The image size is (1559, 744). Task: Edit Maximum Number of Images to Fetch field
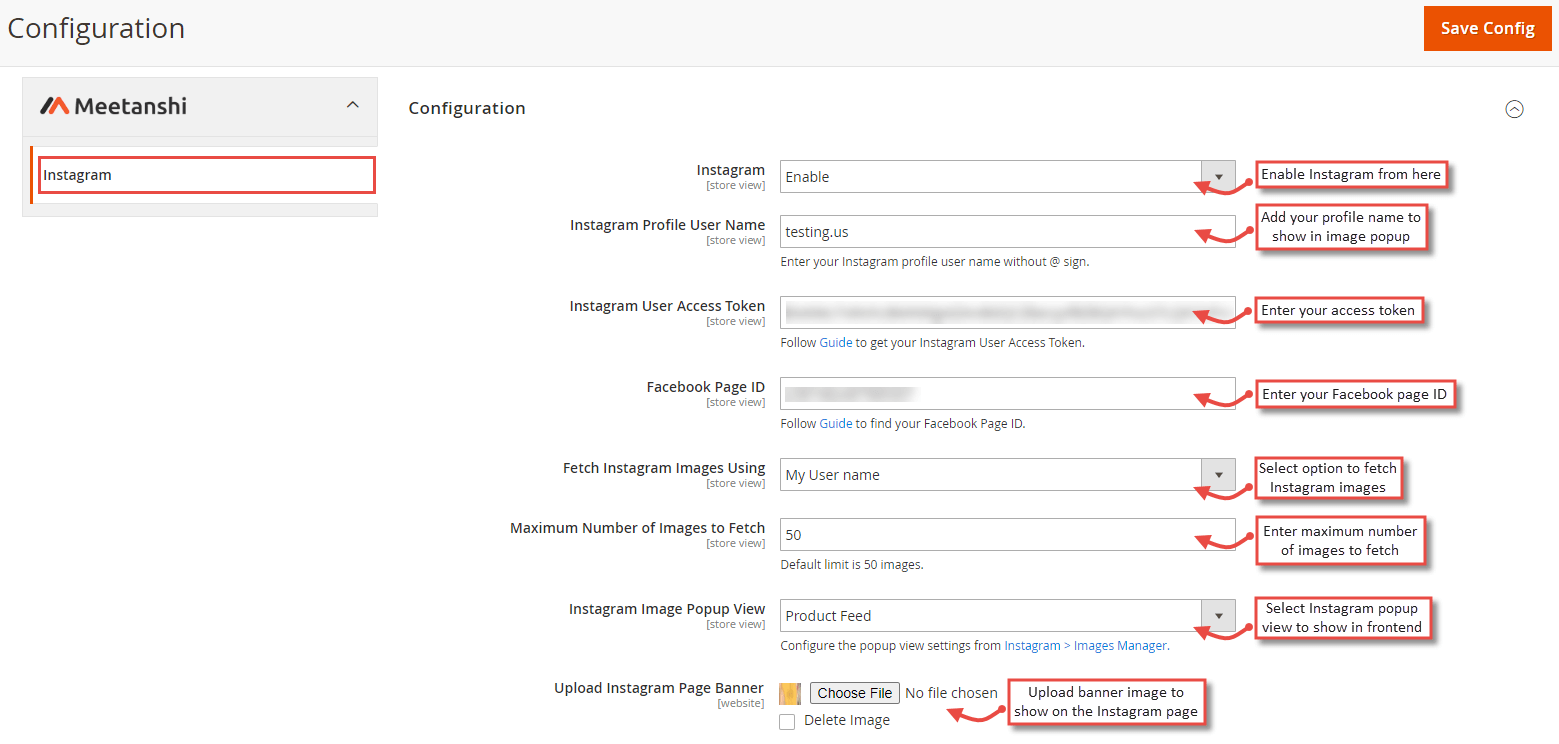coord(1007,535)
